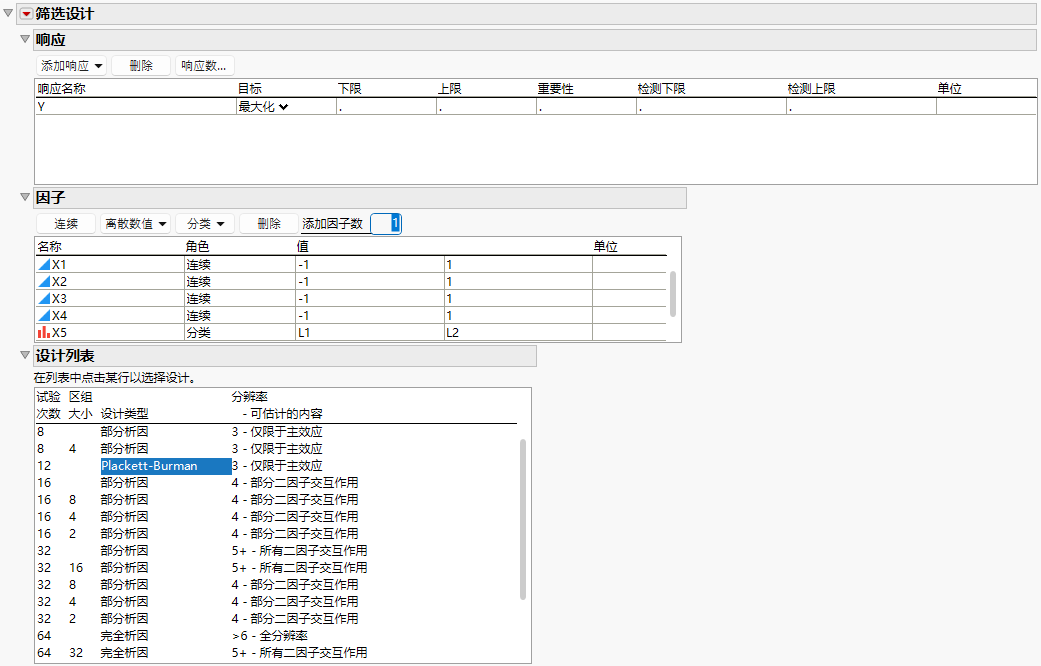Open the 添加响应 dropdown
Screen dimensions: 1041x666
tap(71, 66)
